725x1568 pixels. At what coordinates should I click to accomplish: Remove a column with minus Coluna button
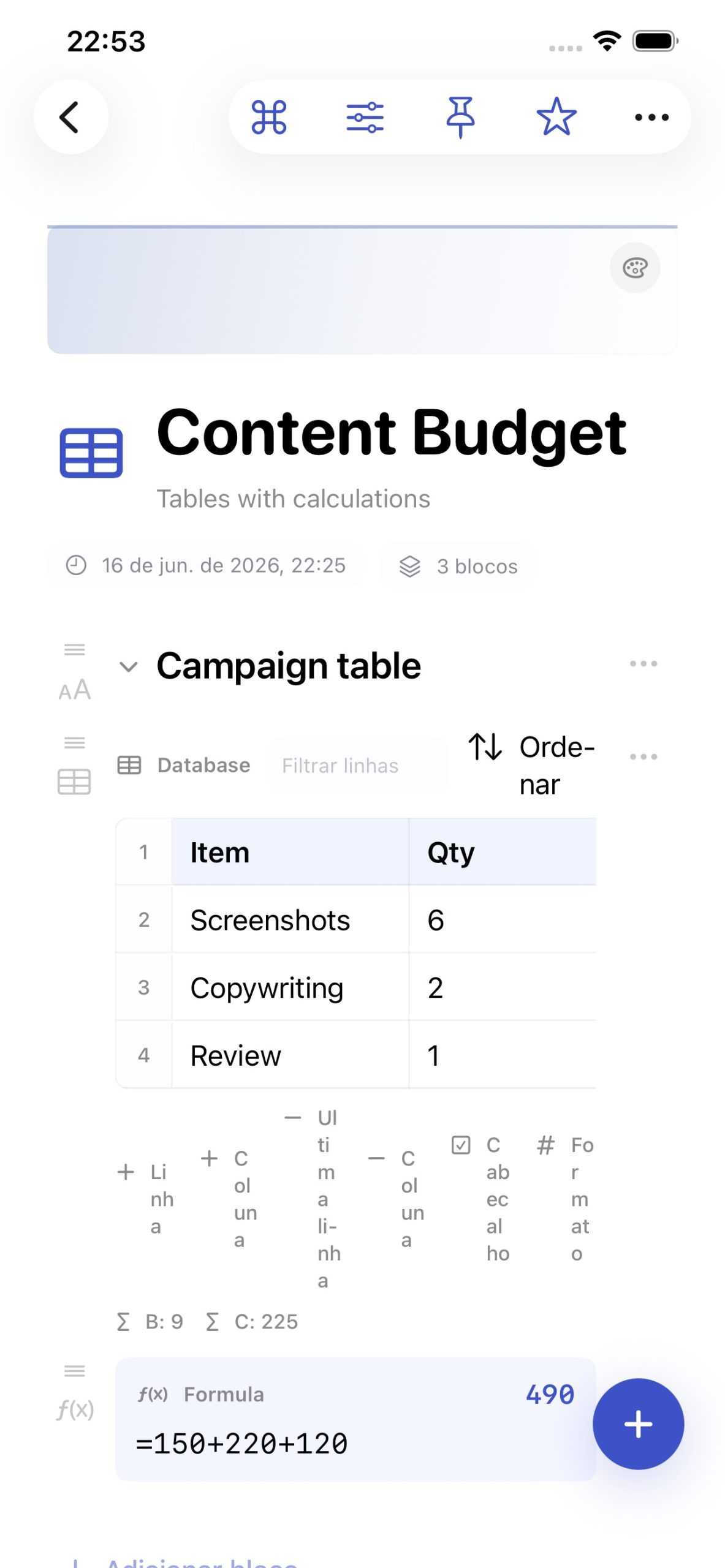click(x=397, y=1199)
